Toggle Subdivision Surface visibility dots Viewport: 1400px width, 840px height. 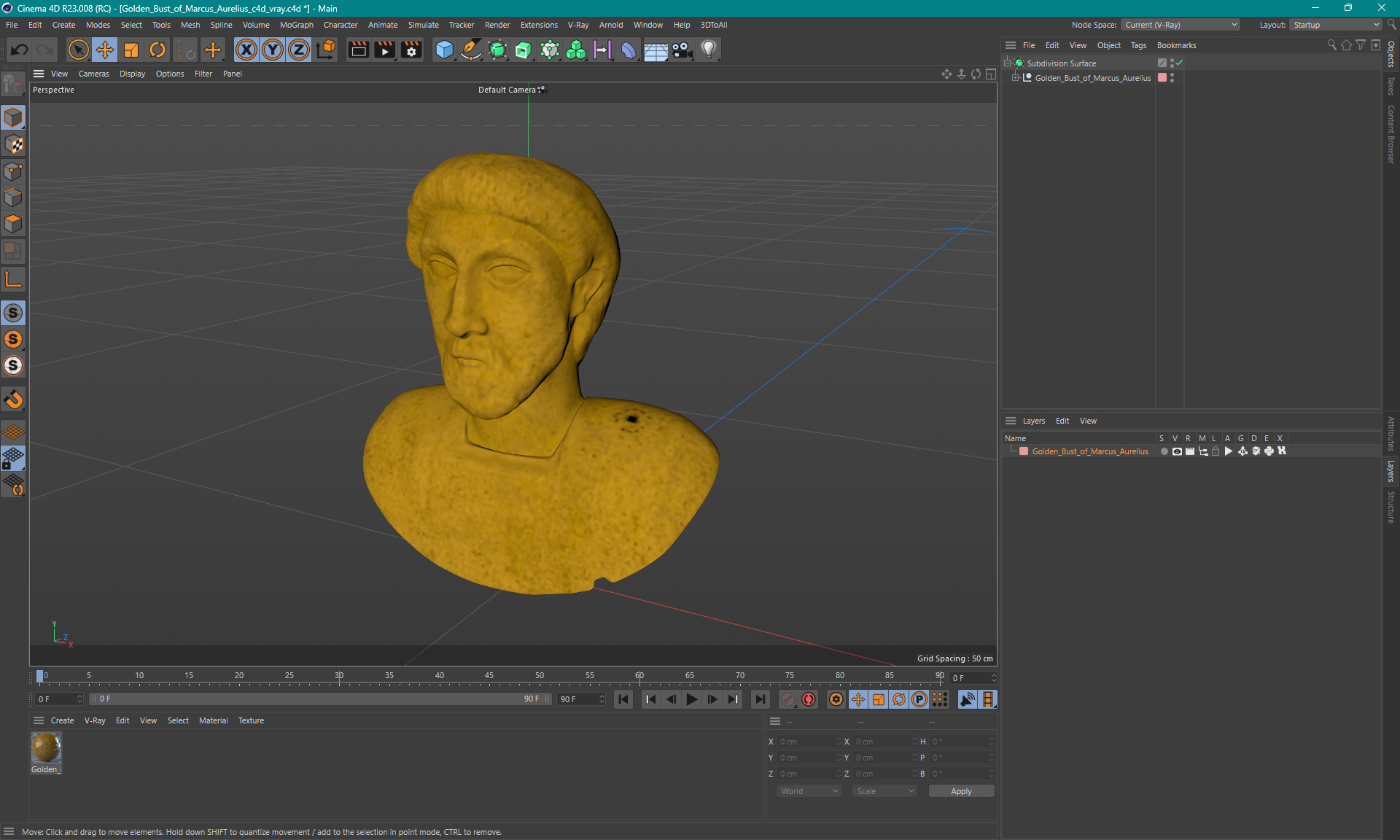[1172, 63]
